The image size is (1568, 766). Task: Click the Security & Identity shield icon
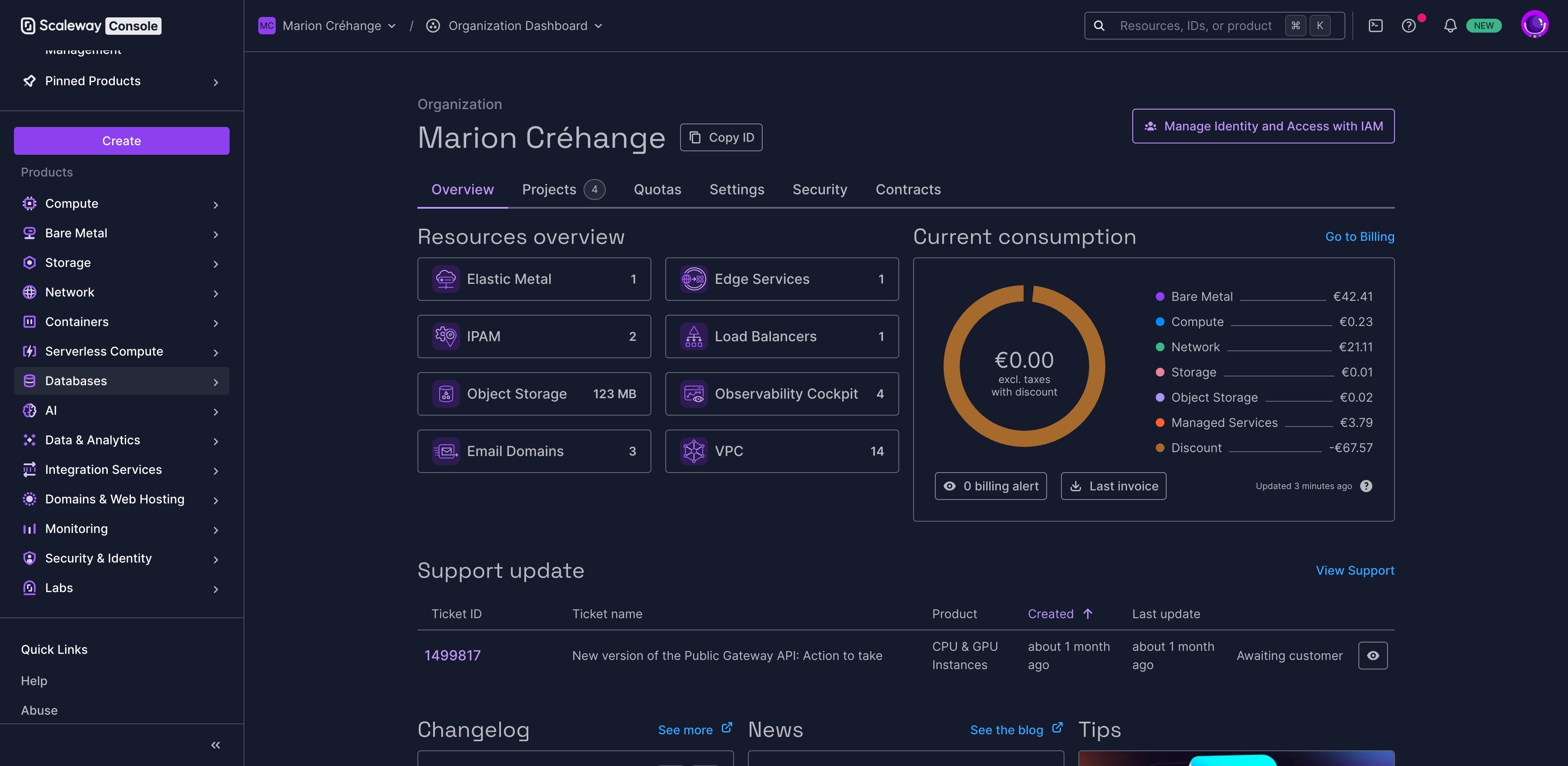coord(29,558)
